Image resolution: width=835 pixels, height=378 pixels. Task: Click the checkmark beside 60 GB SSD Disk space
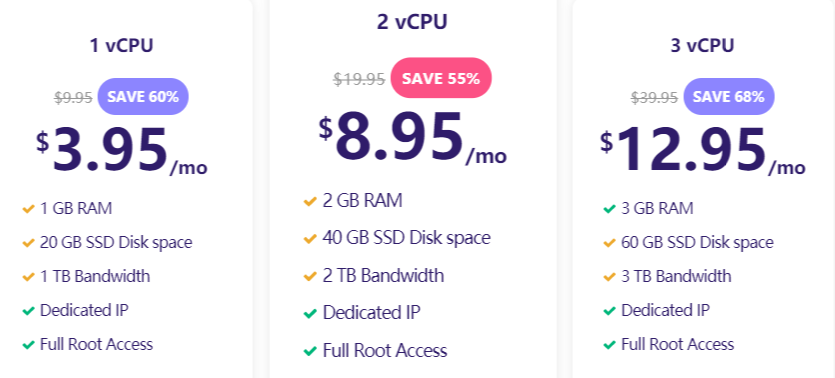[609, 243]
